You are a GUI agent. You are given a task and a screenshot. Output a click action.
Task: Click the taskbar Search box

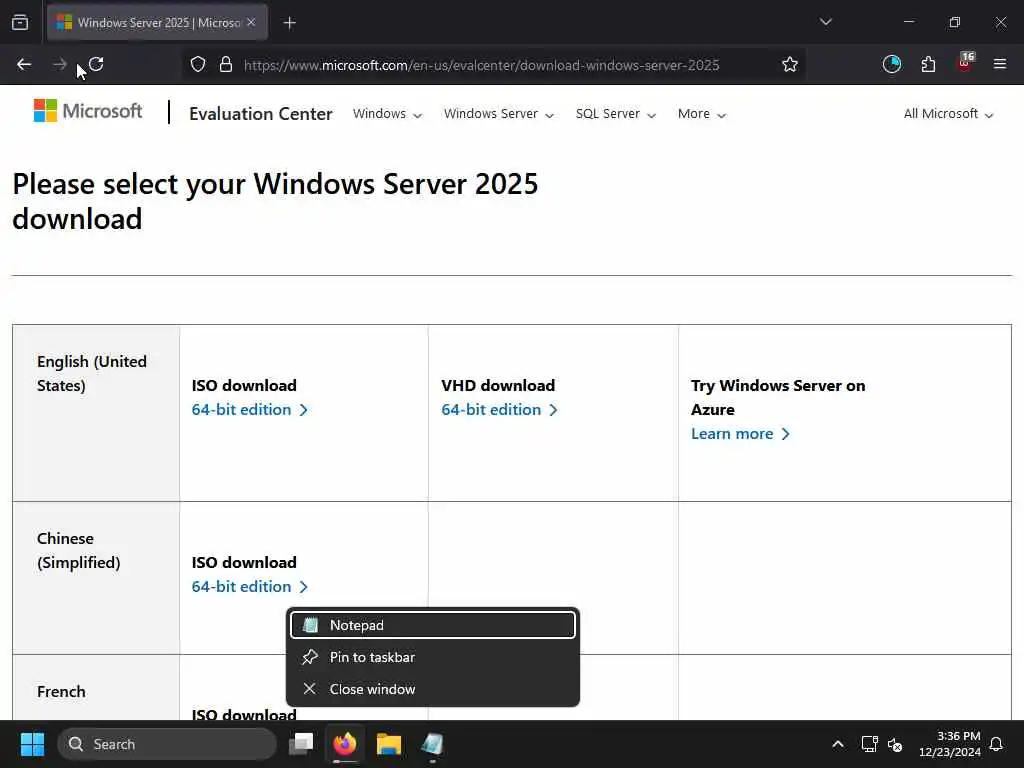tap(167, 744)
